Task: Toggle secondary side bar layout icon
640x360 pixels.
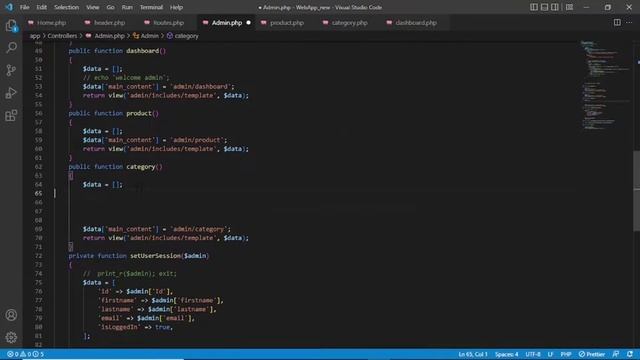Action: tap(555, 7)
